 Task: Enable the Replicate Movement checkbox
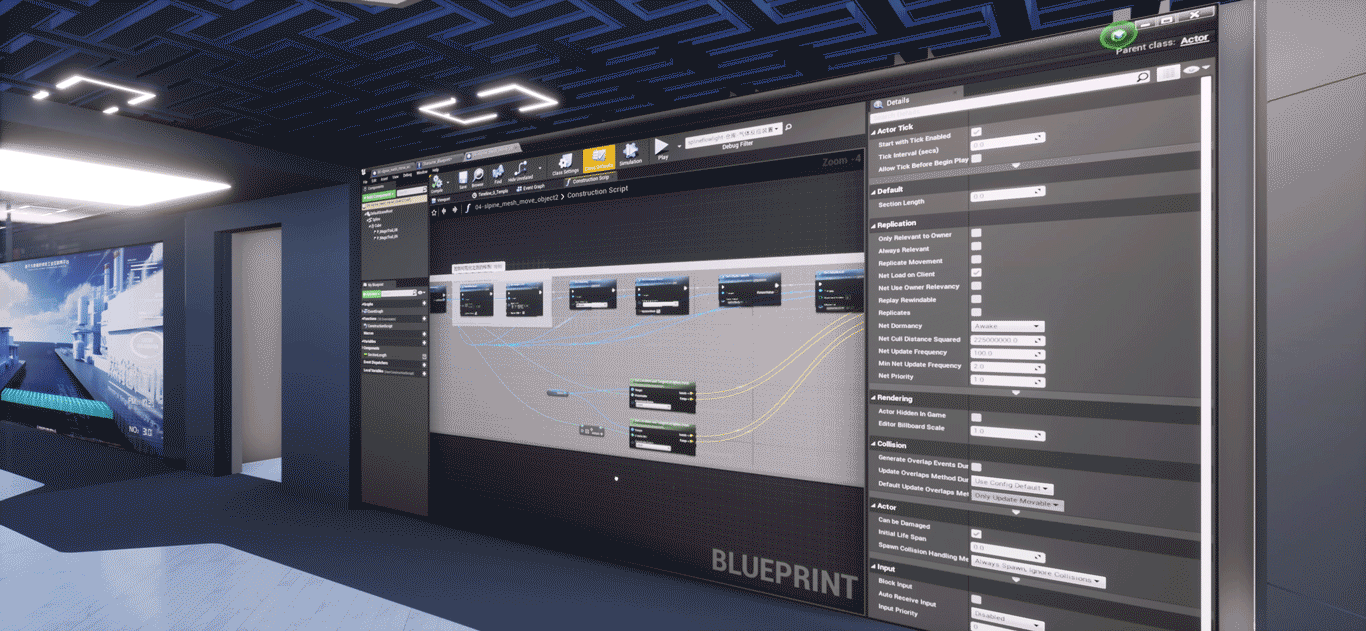(976, 260)
